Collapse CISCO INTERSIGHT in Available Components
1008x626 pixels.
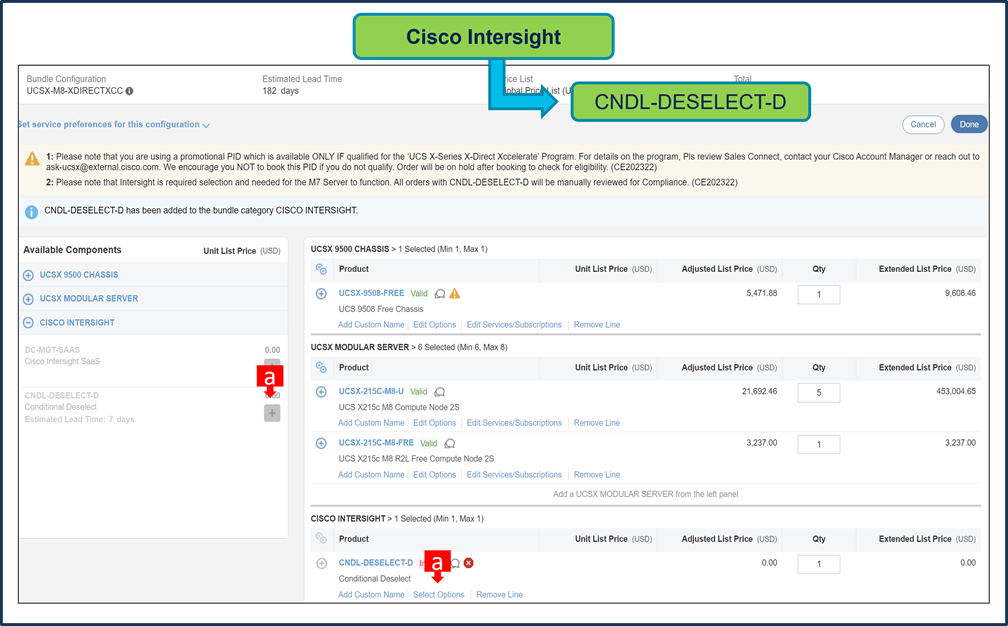(28, 323)
